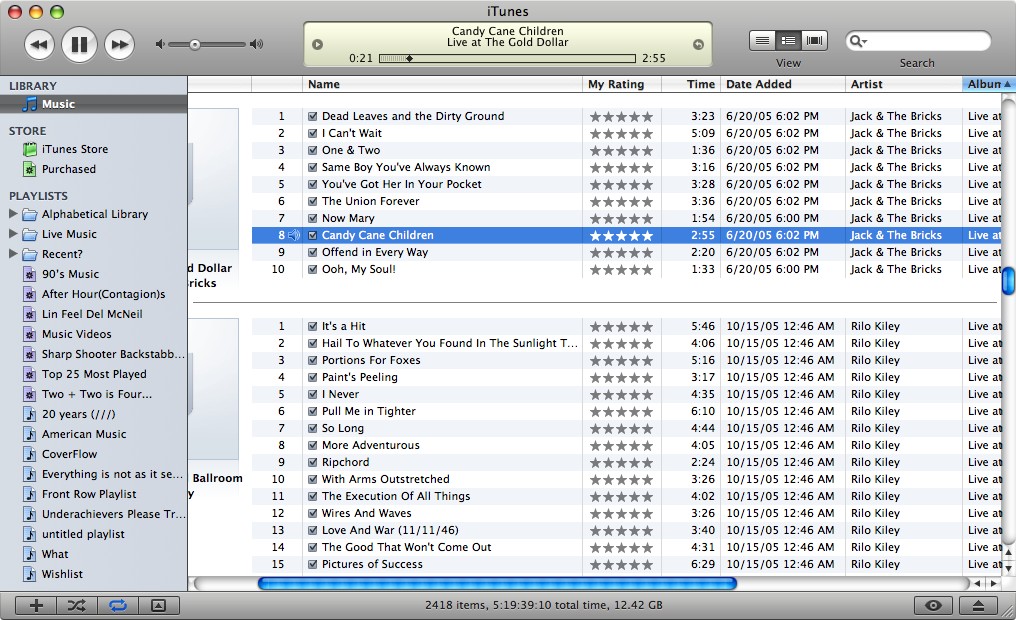This screenshot has width=1016, height=620.
Task: Select the song Offend in Every Way
Action: (x=375, y=253)
